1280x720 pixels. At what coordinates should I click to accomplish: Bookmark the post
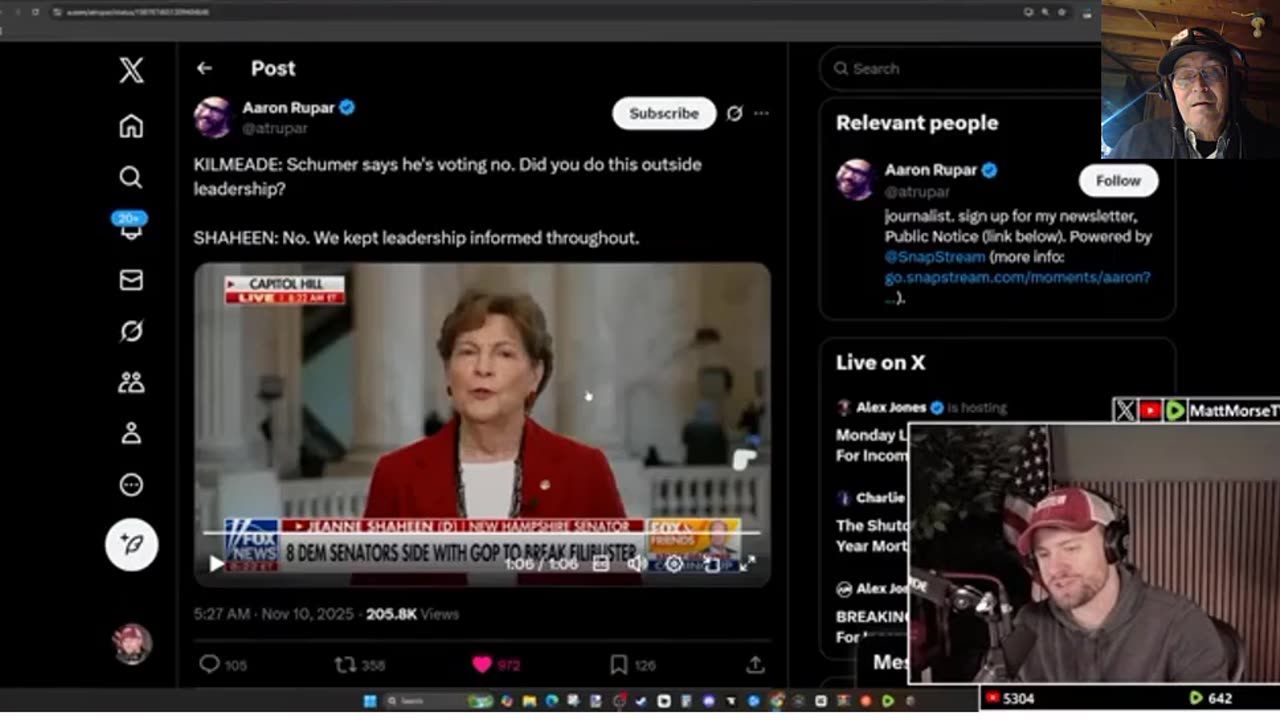coord(618,664)
